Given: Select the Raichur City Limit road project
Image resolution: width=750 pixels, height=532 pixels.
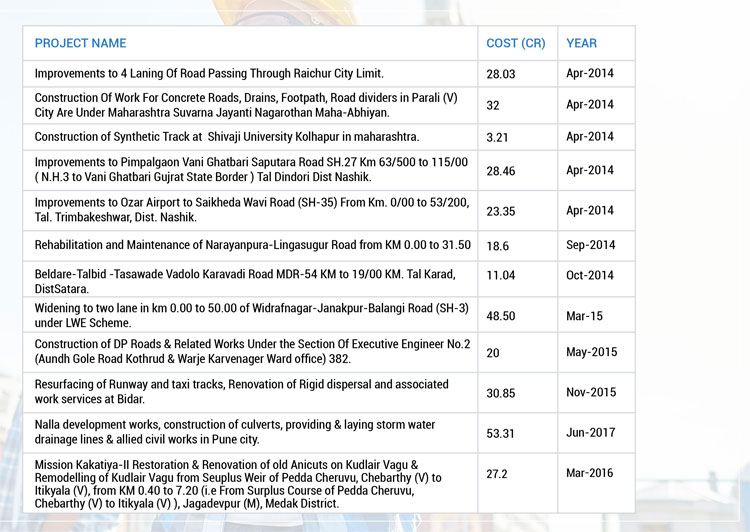Looking at the screenshot, I should point(209,73).
